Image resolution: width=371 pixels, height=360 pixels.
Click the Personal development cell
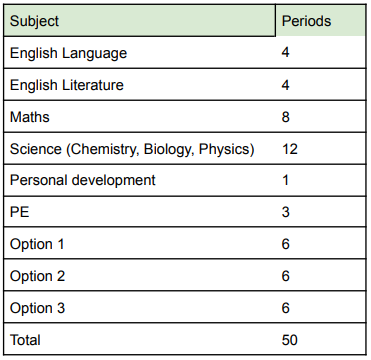click(140, 180)
